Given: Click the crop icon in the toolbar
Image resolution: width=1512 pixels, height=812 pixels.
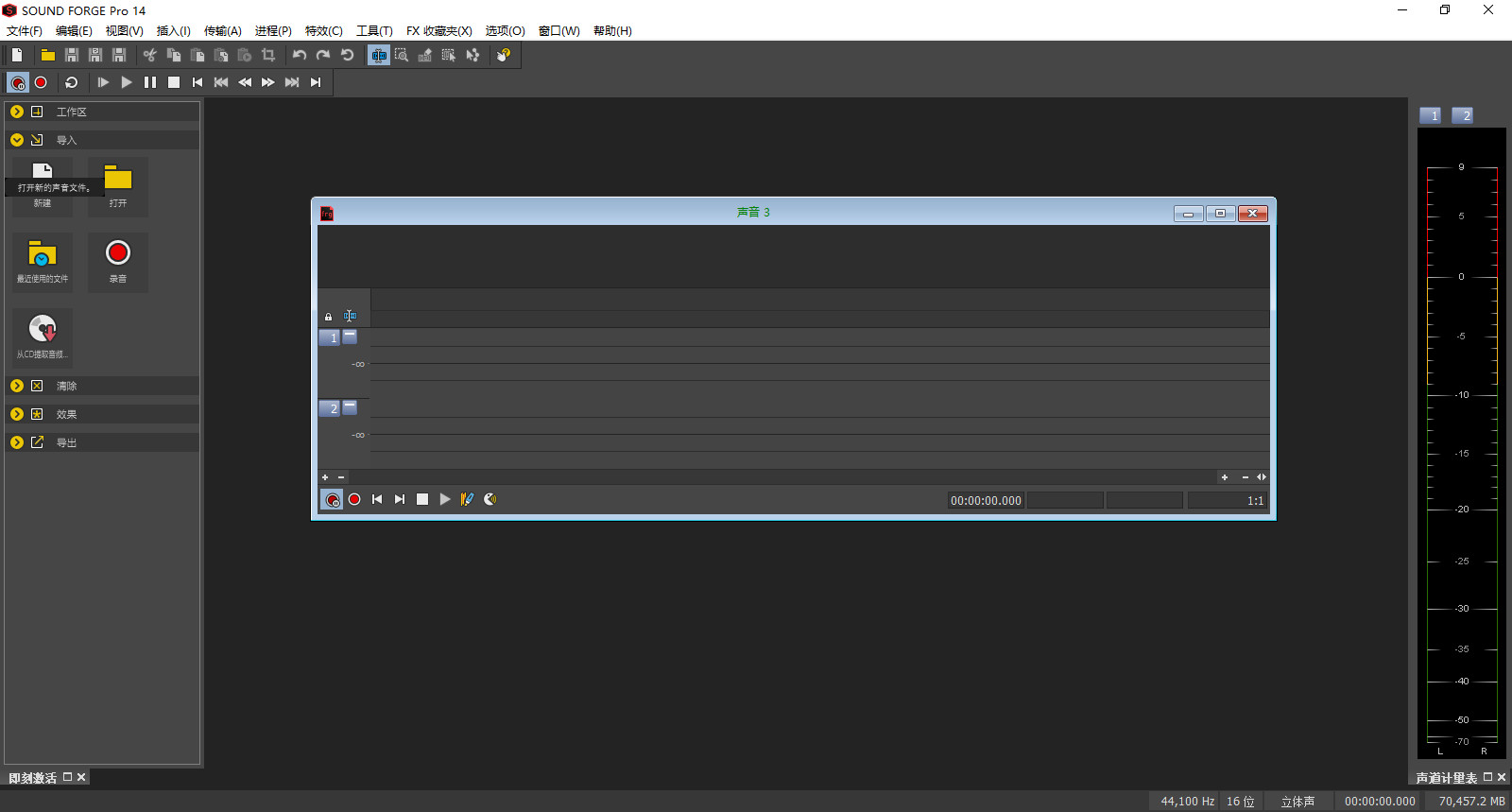Looking at the screenshot, I should [268, 55].
